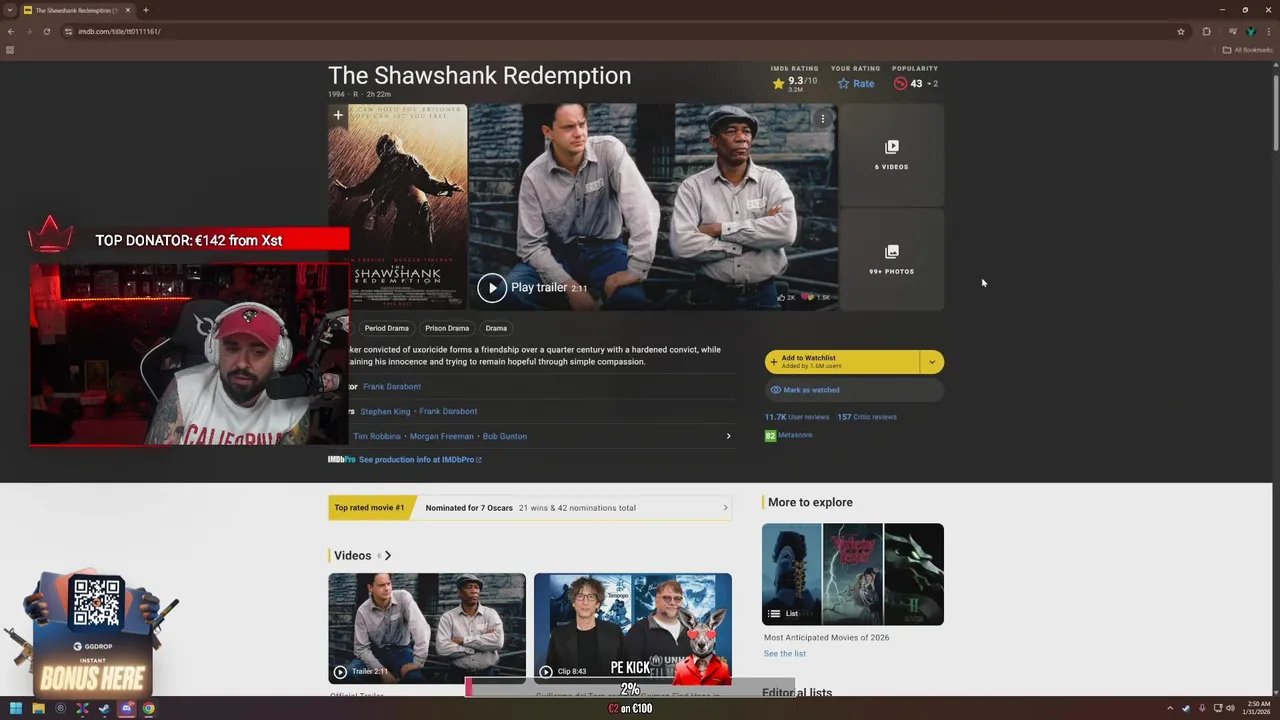Reload the IMDb page
The image size is (1280, 720).
coord(46,31)
